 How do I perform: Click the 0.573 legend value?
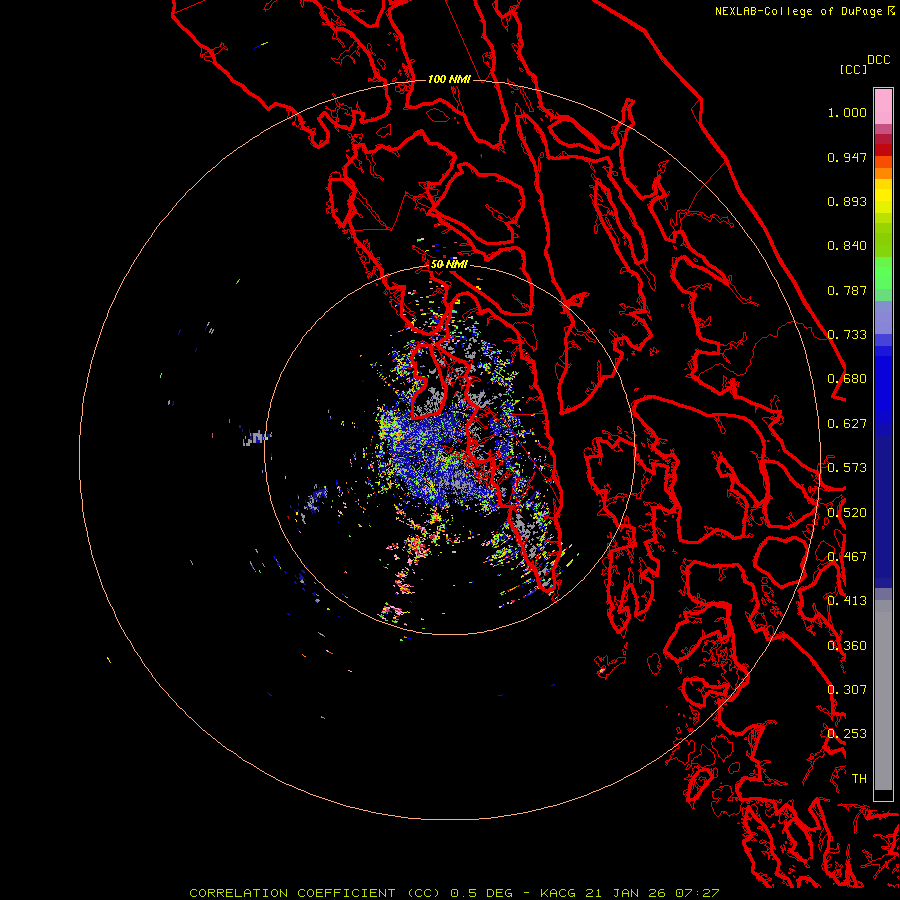(847, 468)
